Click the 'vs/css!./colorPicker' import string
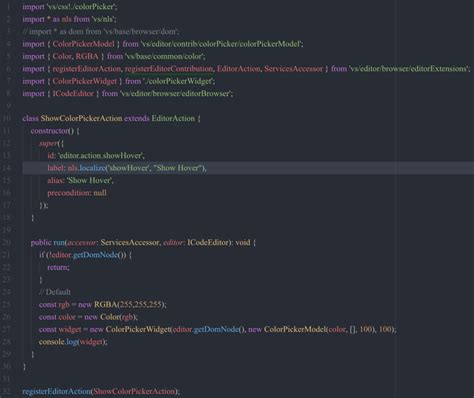Screen dimensions: 474x398 point(81,6)
